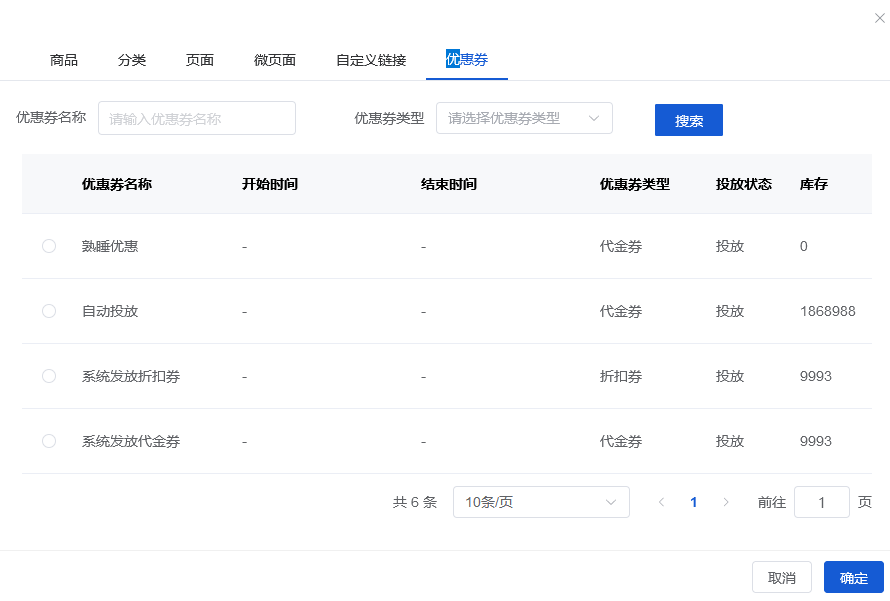Open the 10条/页 page size dropdown
This screenshot has height=601, width=890.
pos(541,502)
